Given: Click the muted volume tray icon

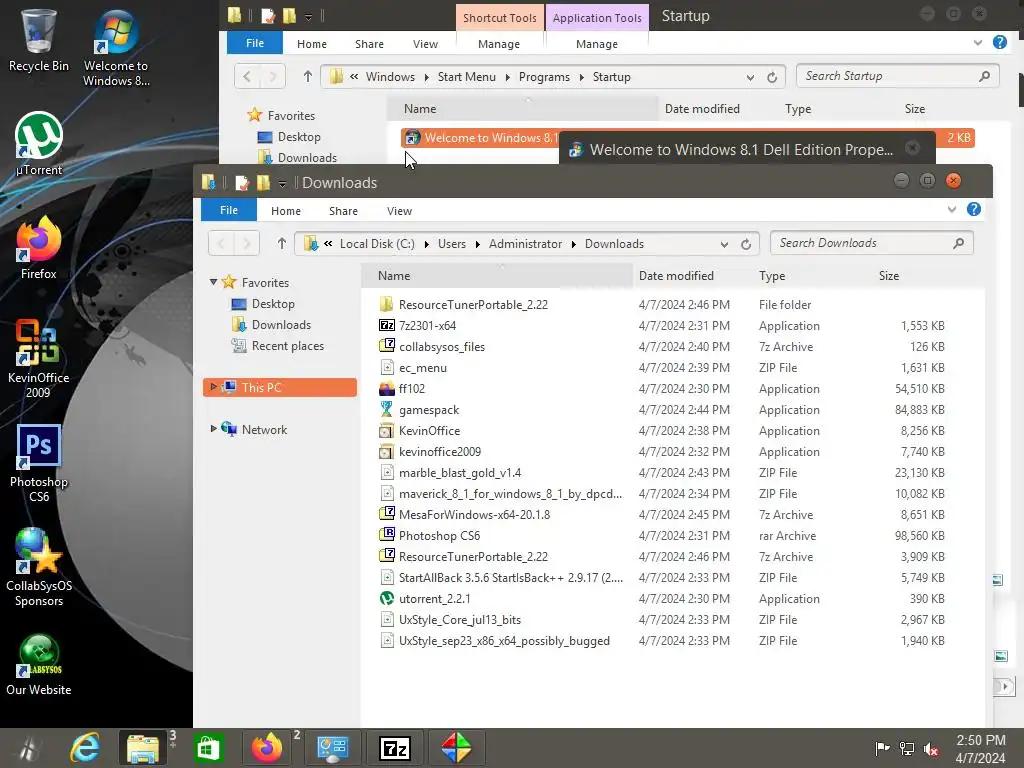Looking at the screenshot, I should tap(931, 748).
